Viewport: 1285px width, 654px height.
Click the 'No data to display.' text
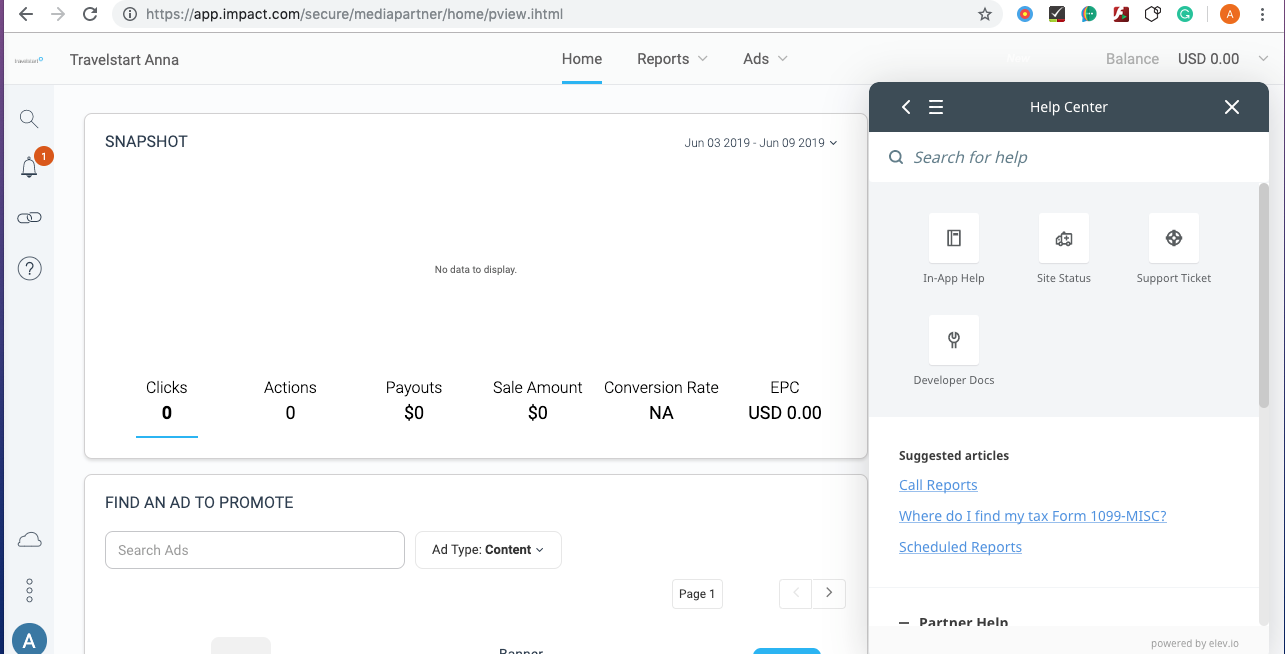point(476,270)
